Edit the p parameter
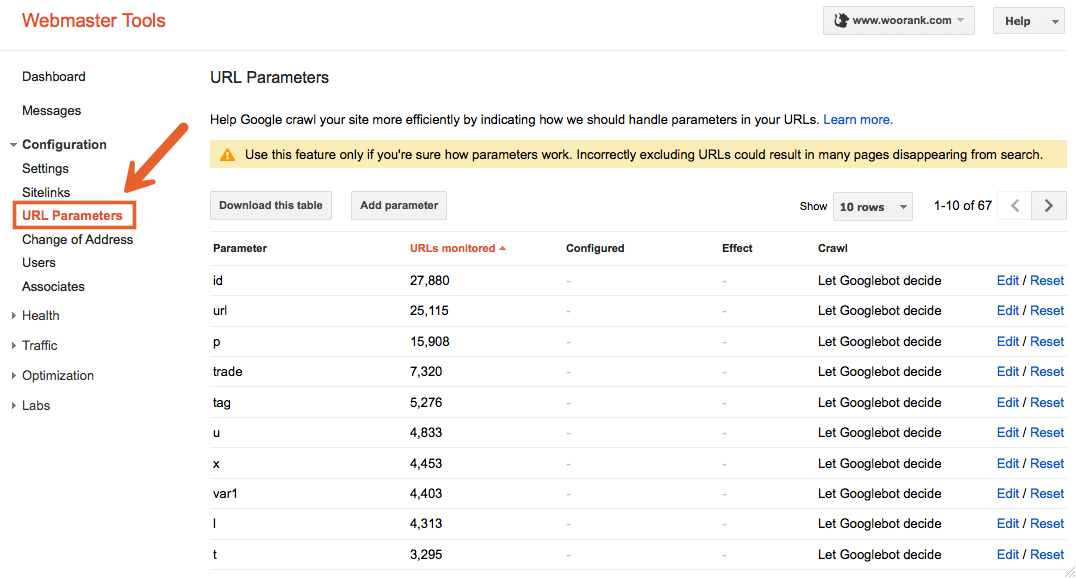Image resolution: width=1076 pixels, height=578 pixels. [1007, 342]
